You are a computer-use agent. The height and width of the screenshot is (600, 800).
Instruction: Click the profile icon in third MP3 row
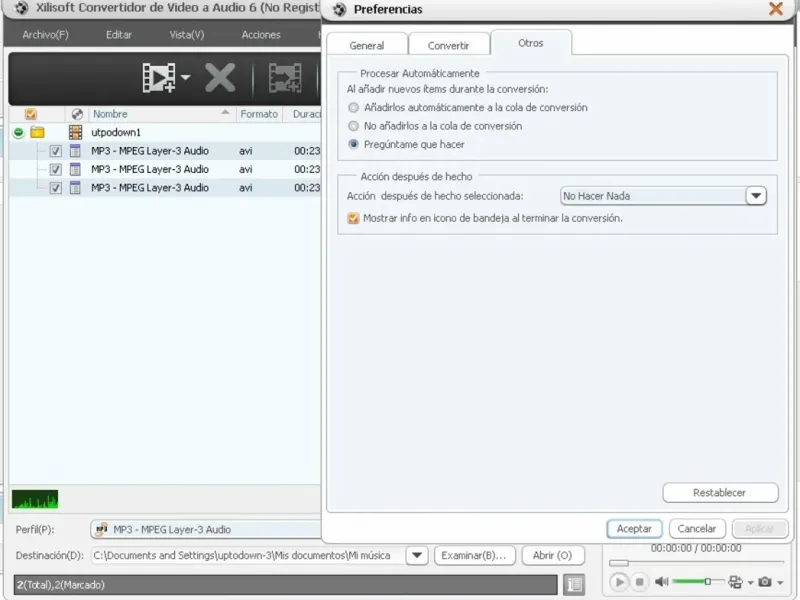click(75, 187)
